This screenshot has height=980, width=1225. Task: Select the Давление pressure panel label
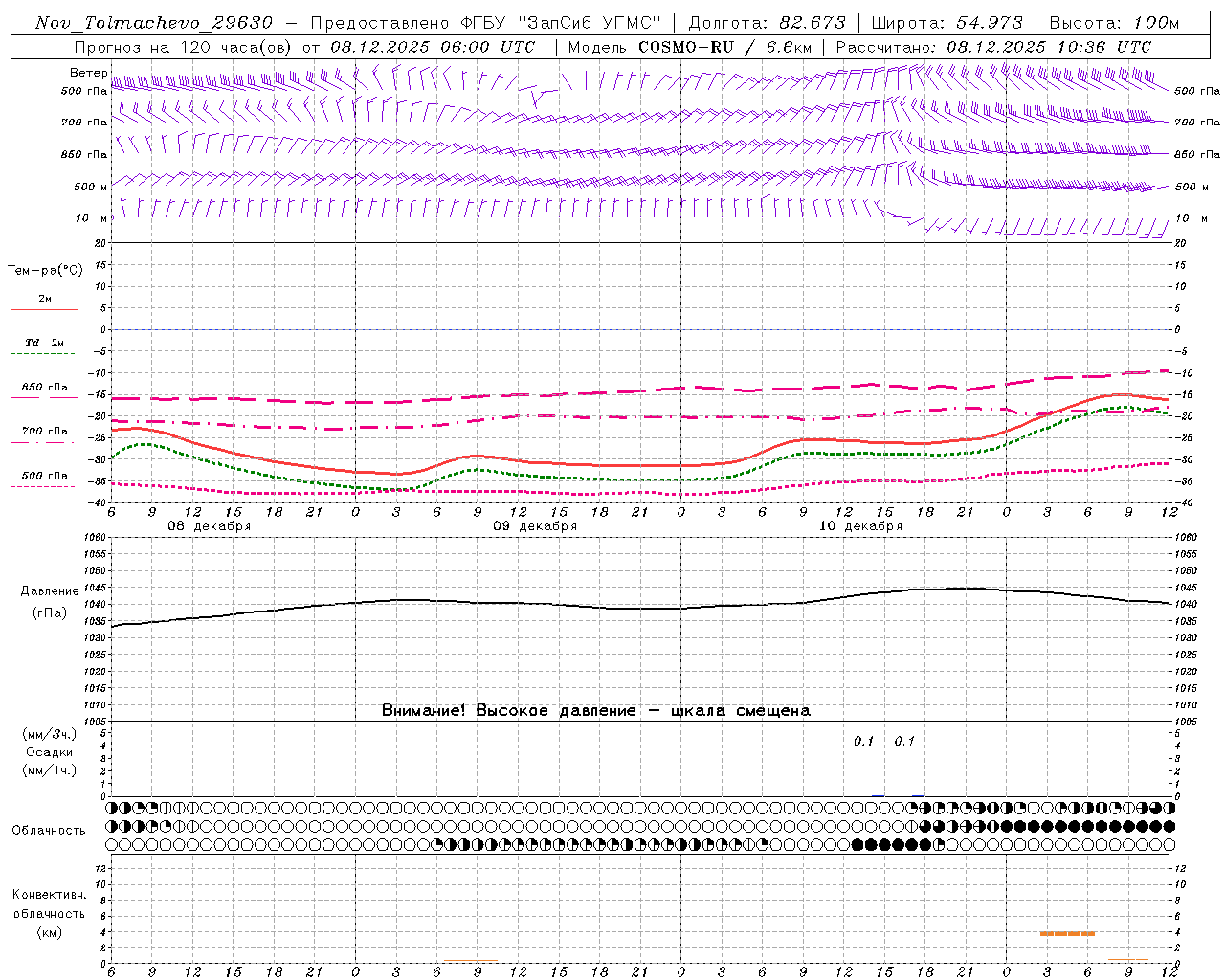tap(50, 591)
